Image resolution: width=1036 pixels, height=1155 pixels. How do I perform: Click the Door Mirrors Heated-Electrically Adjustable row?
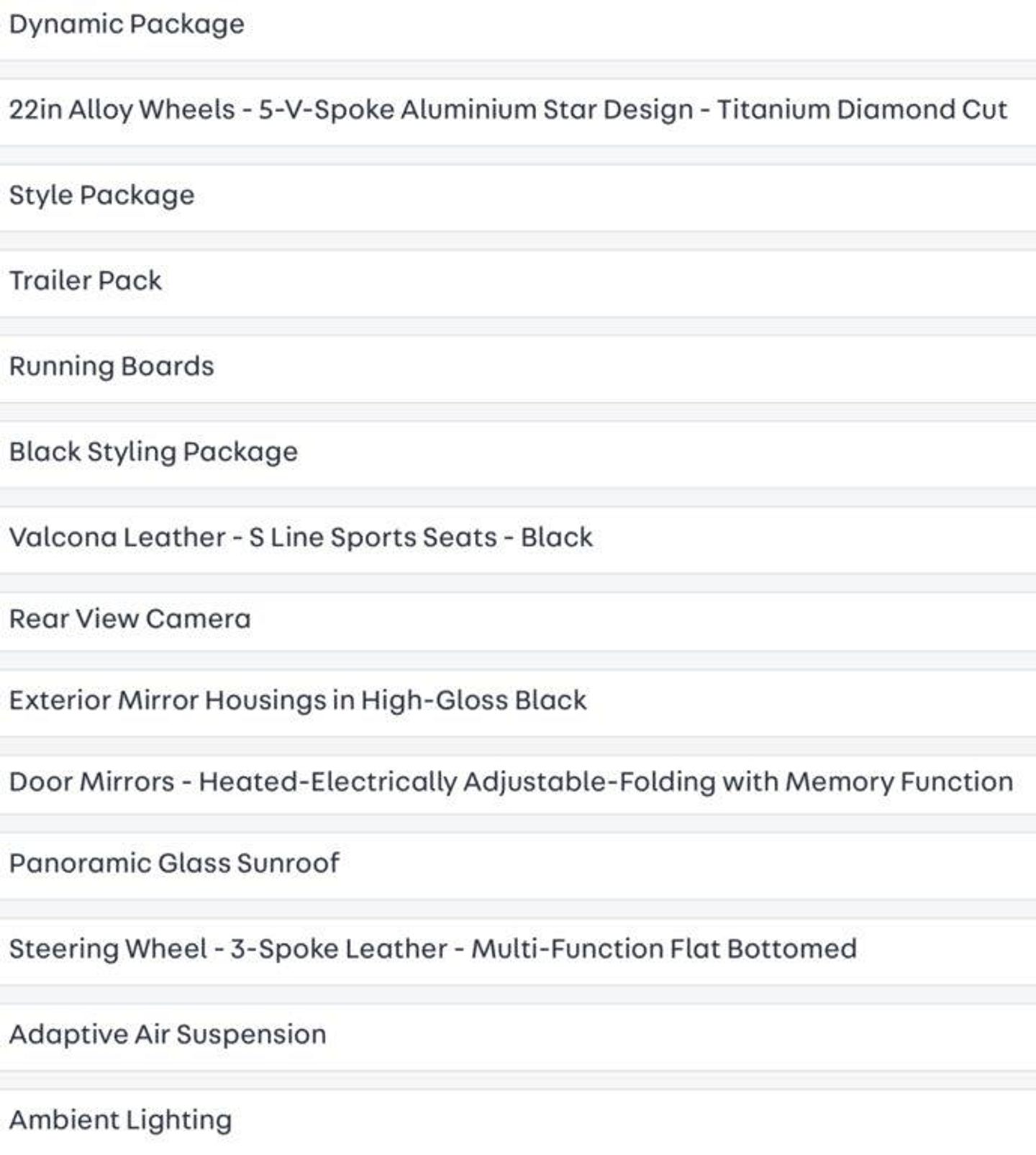click(511, 782)
